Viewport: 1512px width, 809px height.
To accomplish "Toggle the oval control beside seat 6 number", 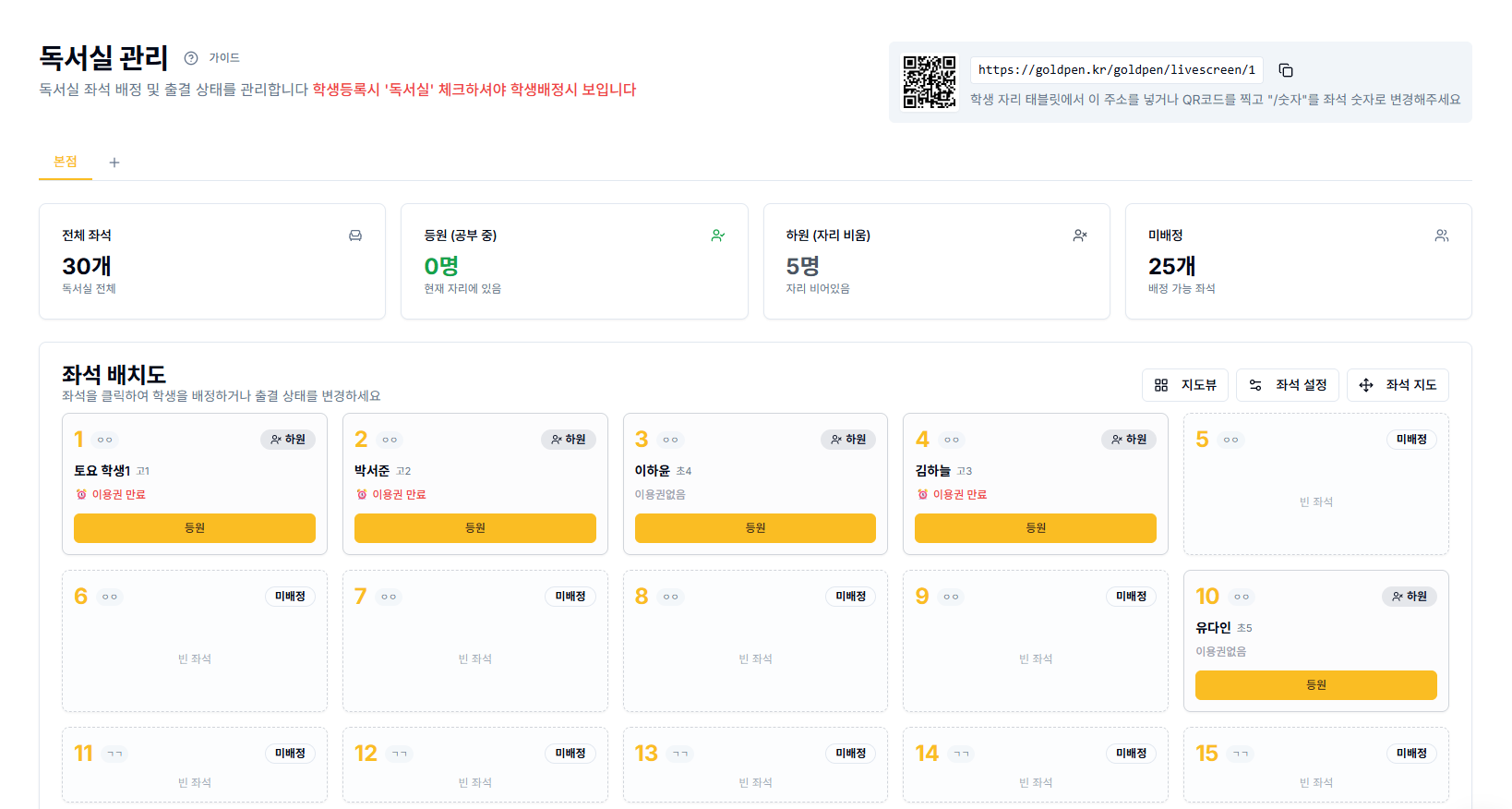I will click(110, 597).
